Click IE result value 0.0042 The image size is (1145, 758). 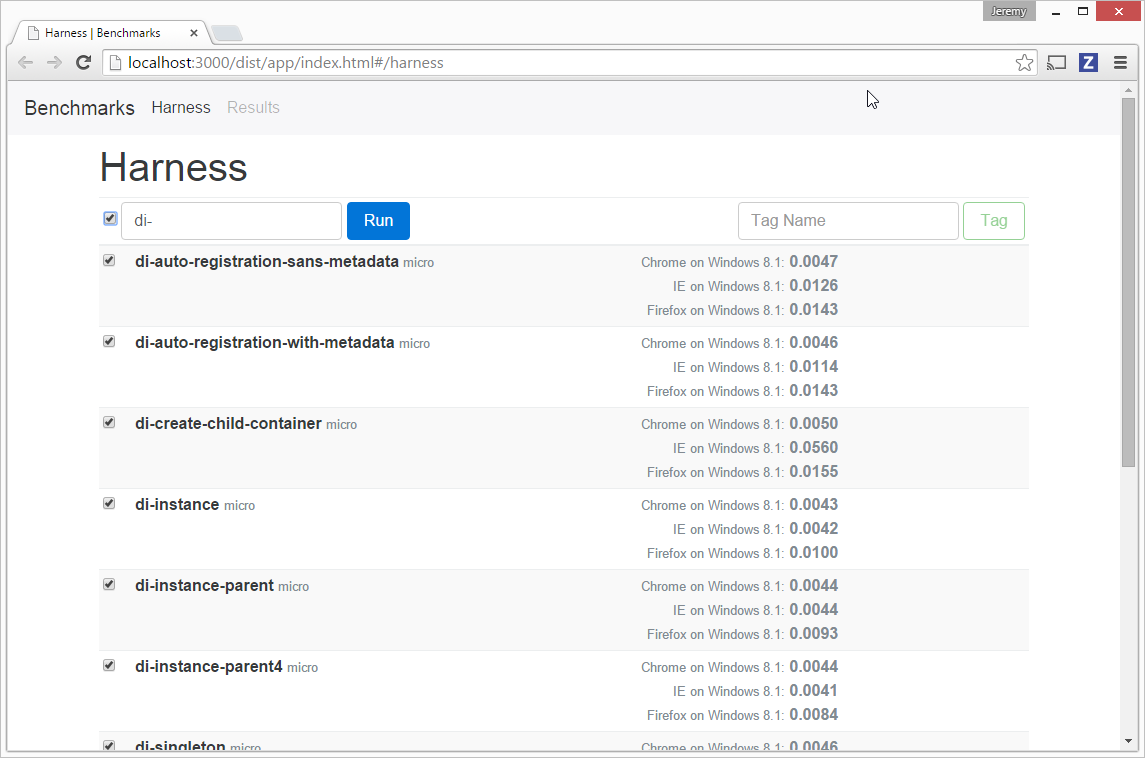click(x=813, y=529)
